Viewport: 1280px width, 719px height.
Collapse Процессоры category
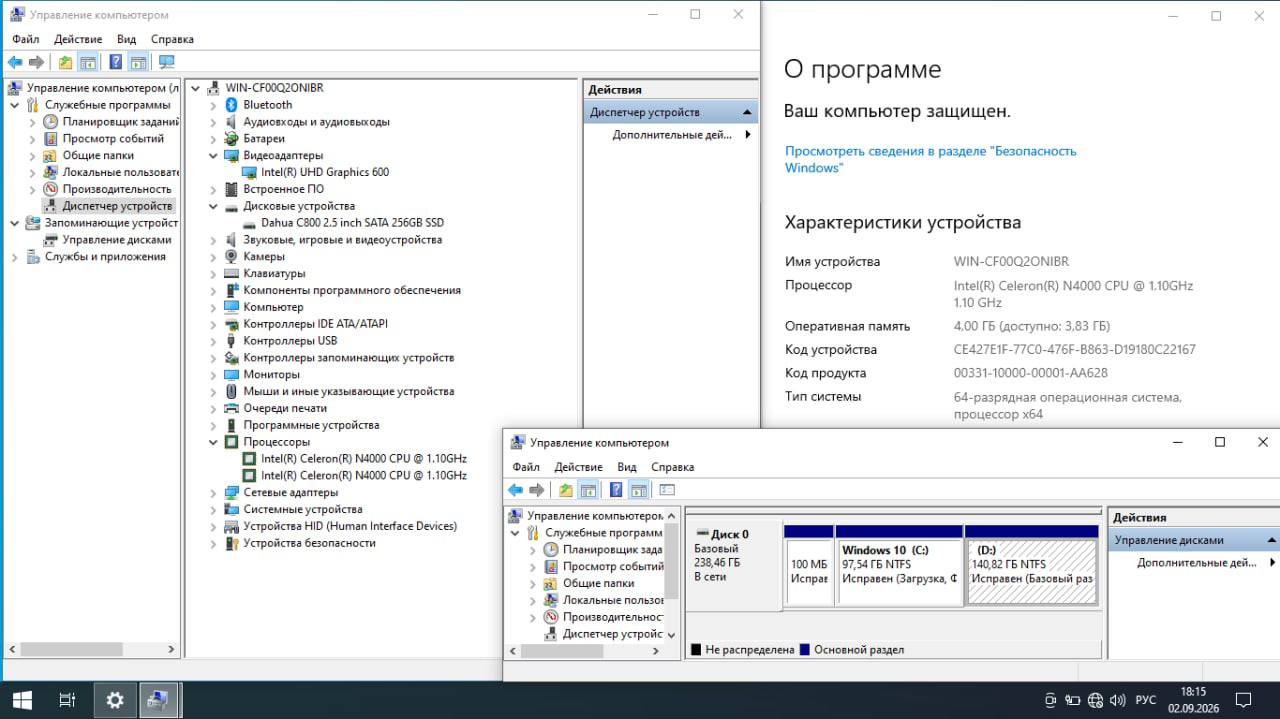point(213,442)
